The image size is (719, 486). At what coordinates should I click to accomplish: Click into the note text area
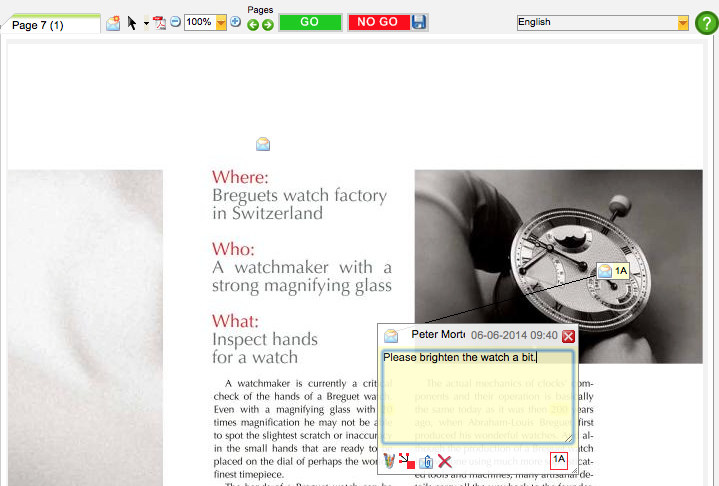[478, 397]
